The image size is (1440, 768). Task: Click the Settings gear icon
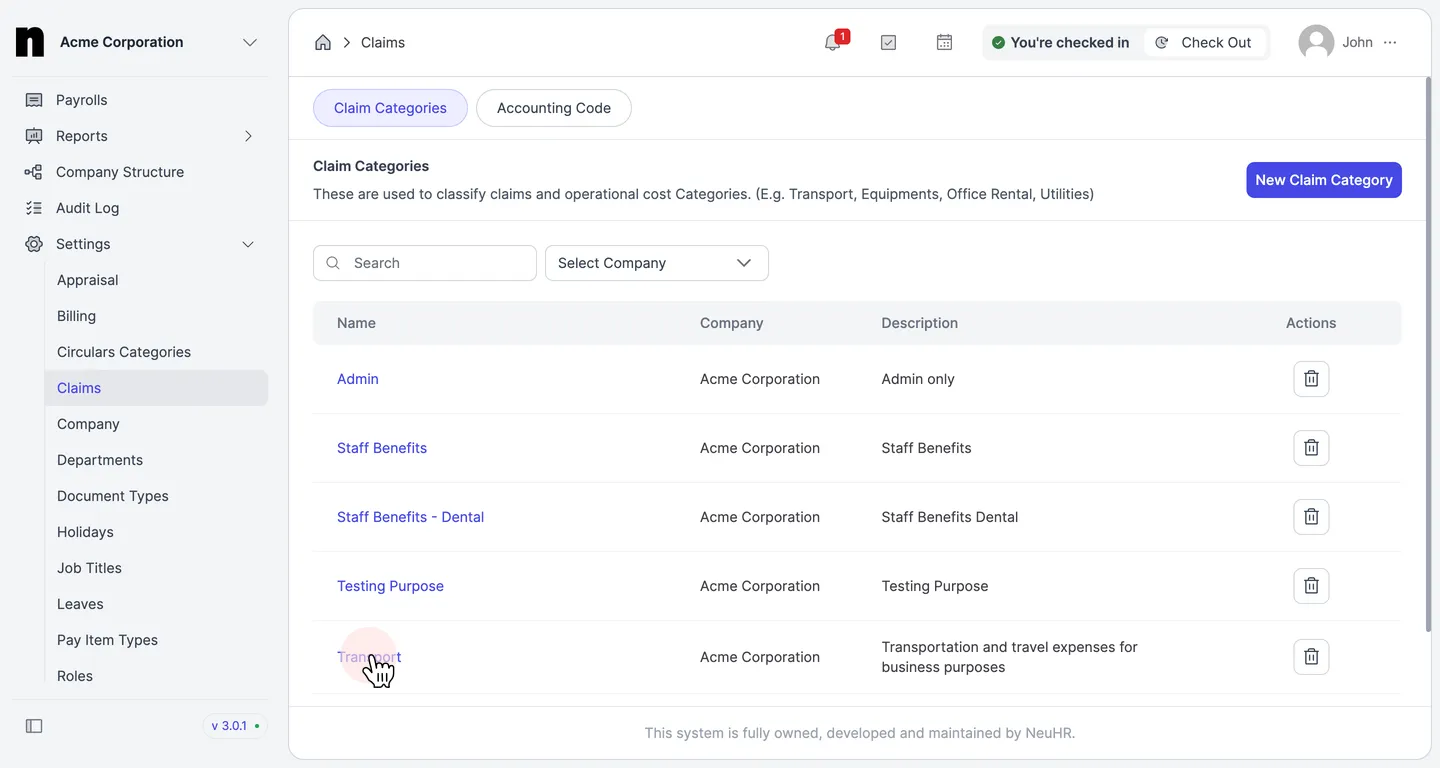[x=34, y=244]
